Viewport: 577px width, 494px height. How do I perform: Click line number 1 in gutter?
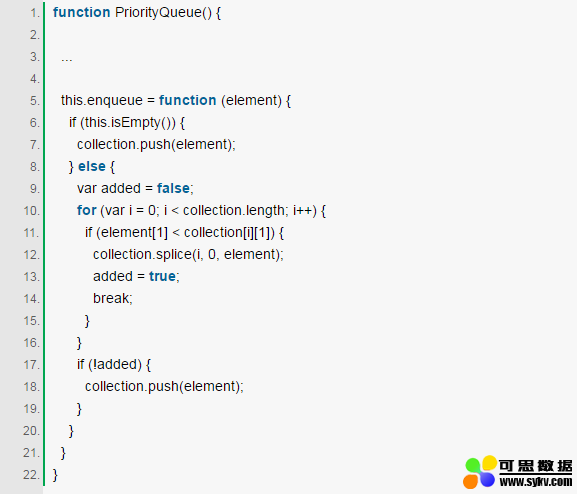[x=35, y=13]
